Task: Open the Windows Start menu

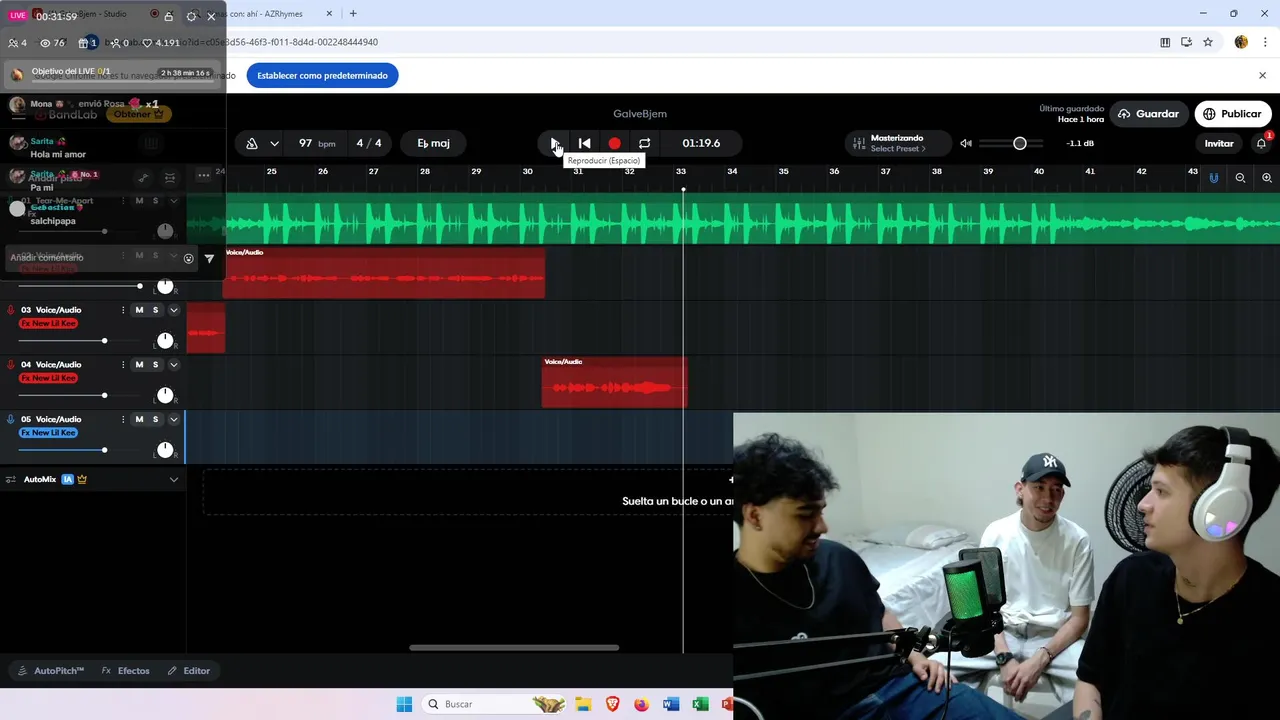Action: (x=404, y=704)
